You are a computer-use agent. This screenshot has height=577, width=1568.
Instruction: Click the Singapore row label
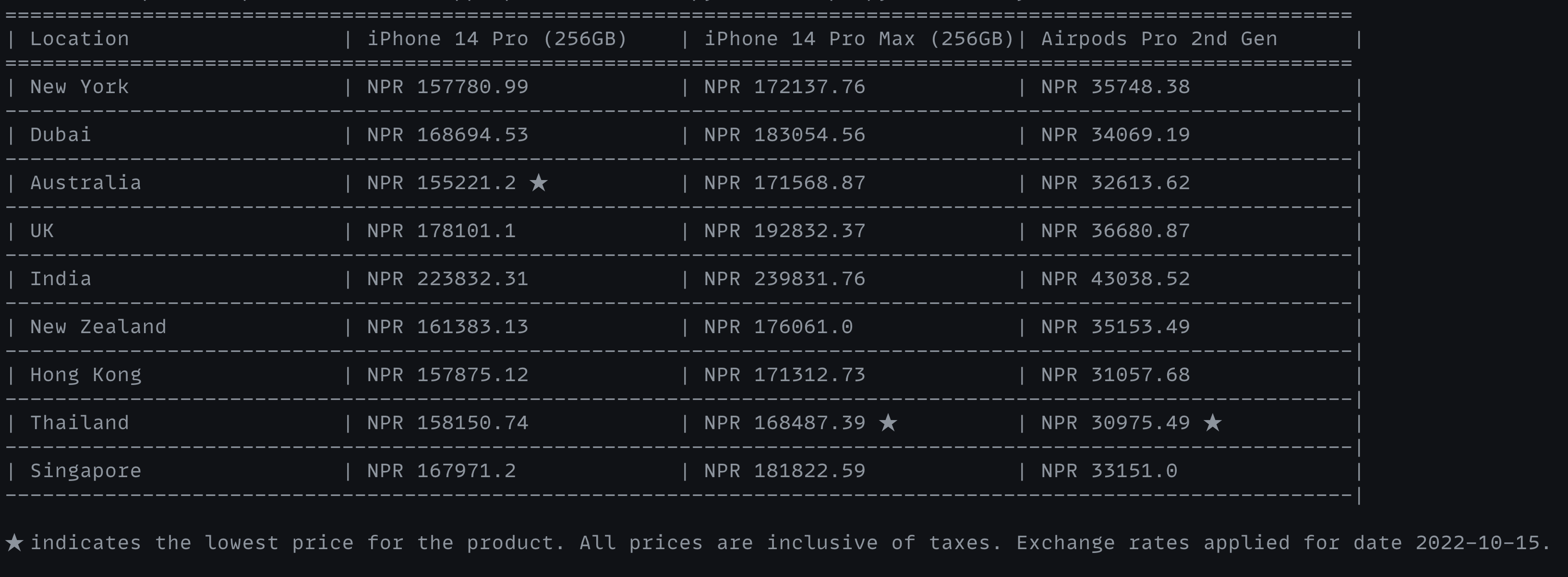(x=86, y=470)
